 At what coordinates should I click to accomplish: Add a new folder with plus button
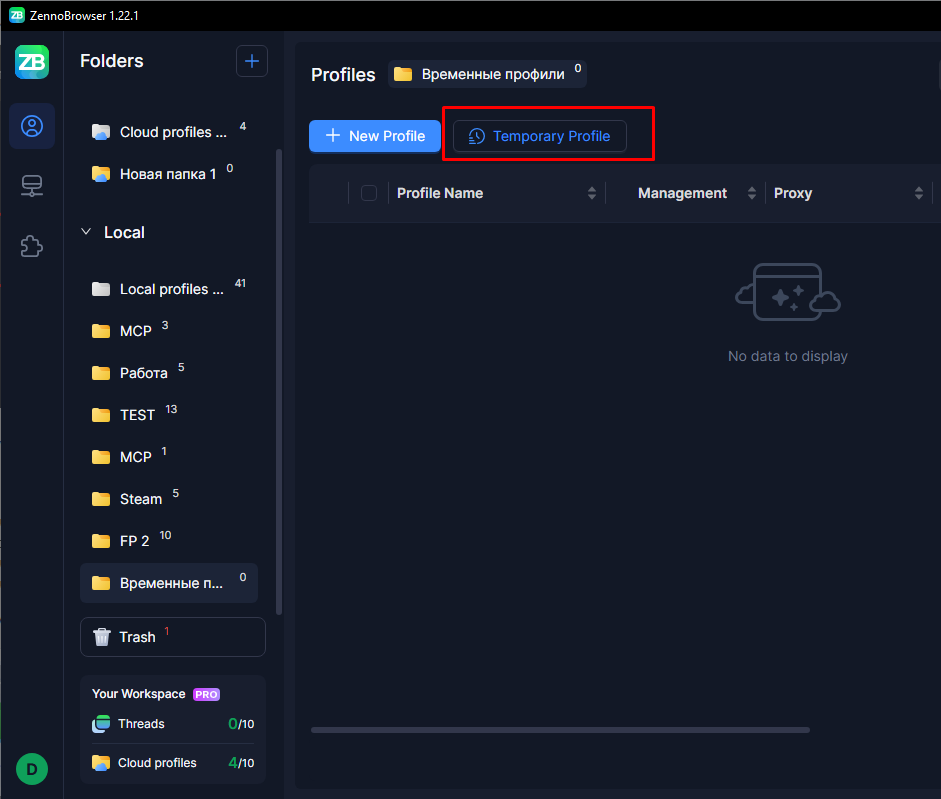[x=252, y=61]
